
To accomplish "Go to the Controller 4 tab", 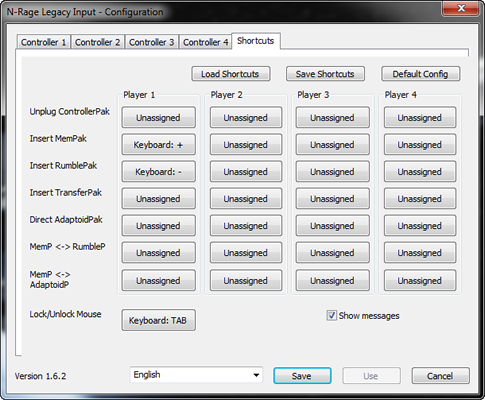I will pos(205,42).
